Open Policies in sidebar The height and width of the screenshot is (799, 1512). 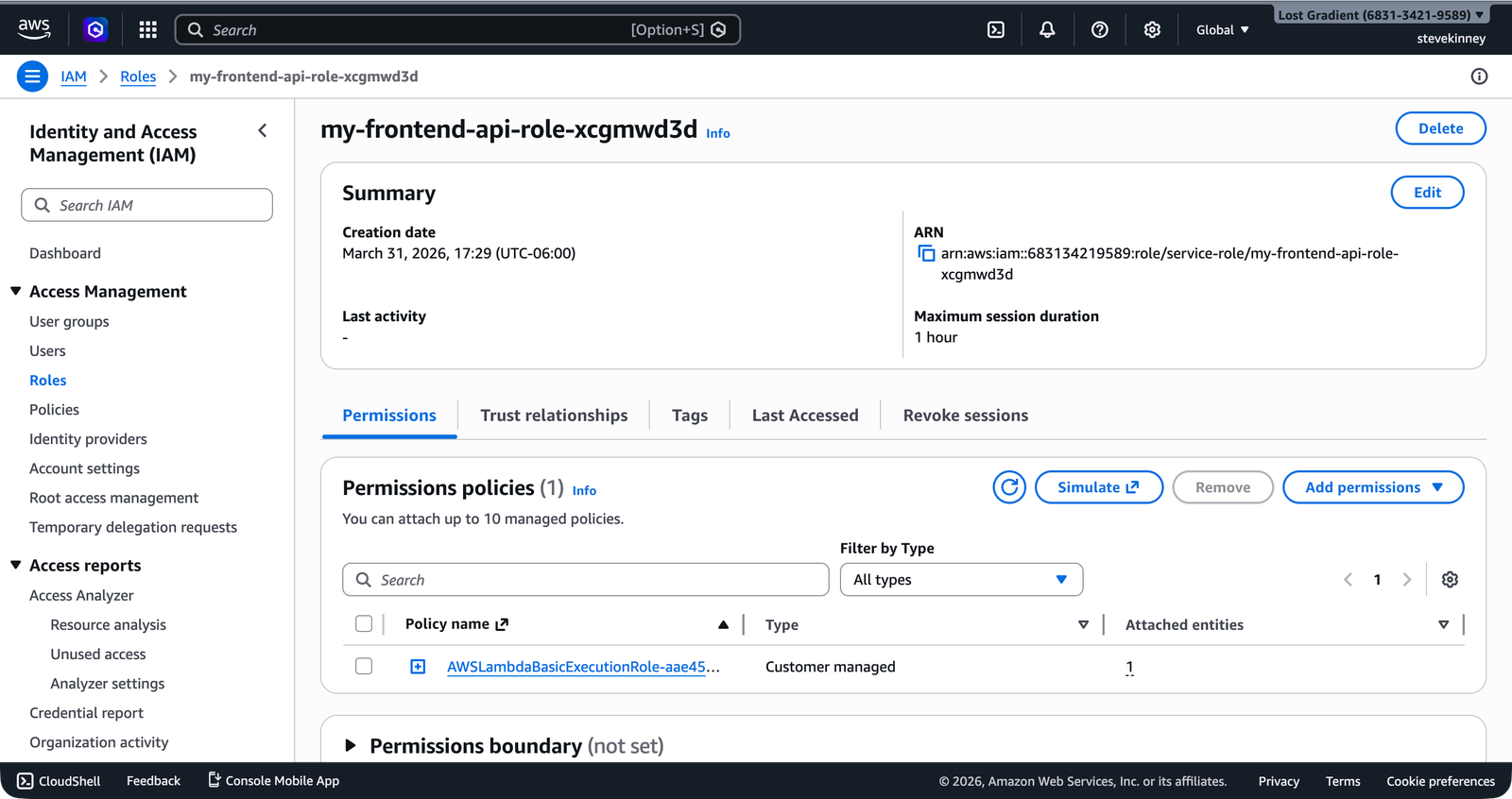[x=54, y=409]
